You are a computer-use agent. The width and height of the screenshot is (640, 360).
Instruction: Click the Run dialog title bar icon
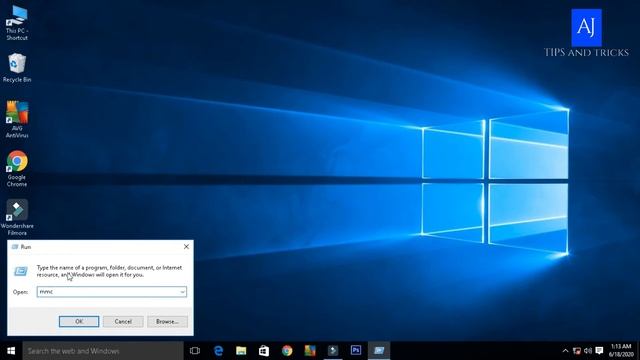point(15,247)
